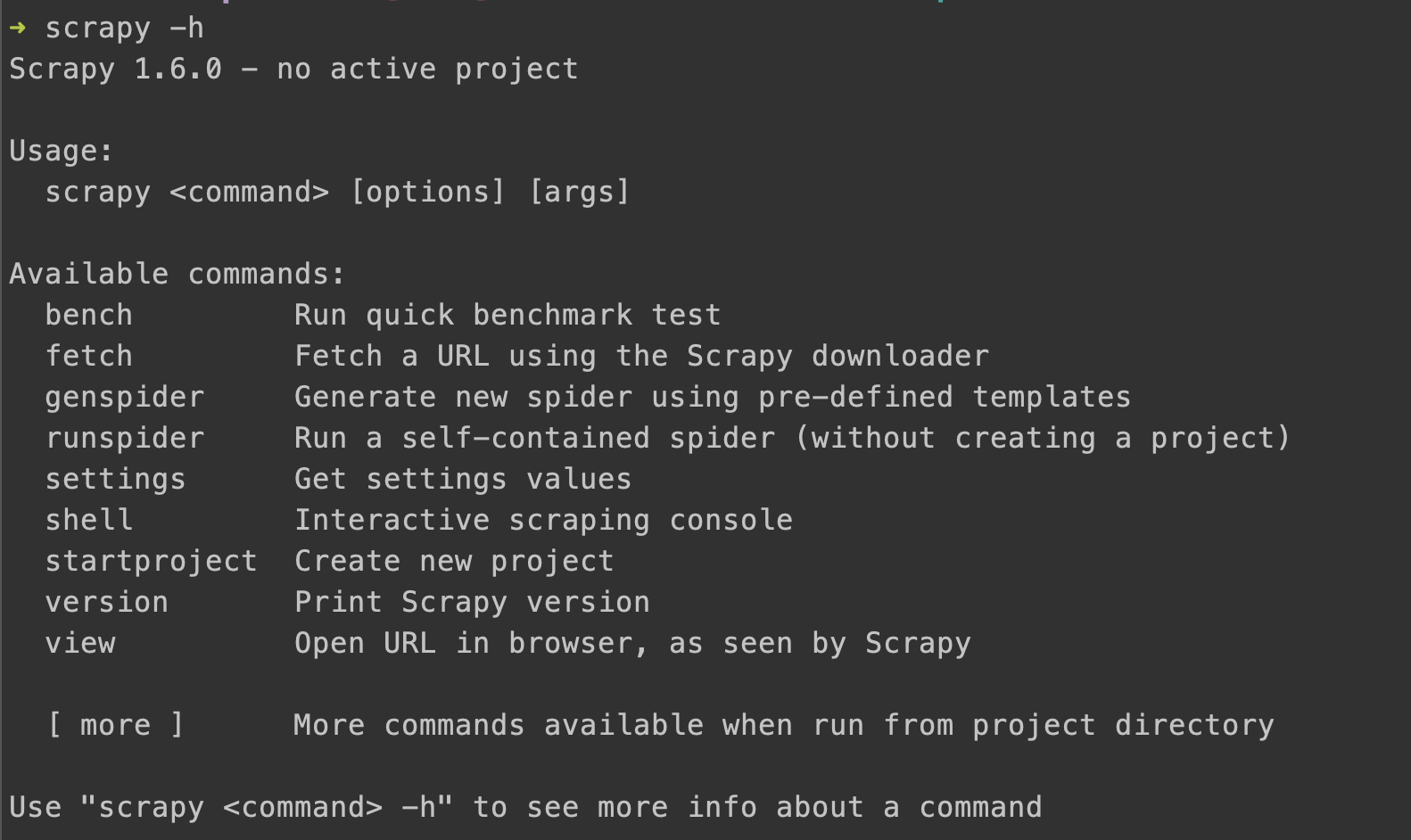Click the 'Usage:' heading
The width and height of the screenshot is (1411, 840).
pos(62,152)
